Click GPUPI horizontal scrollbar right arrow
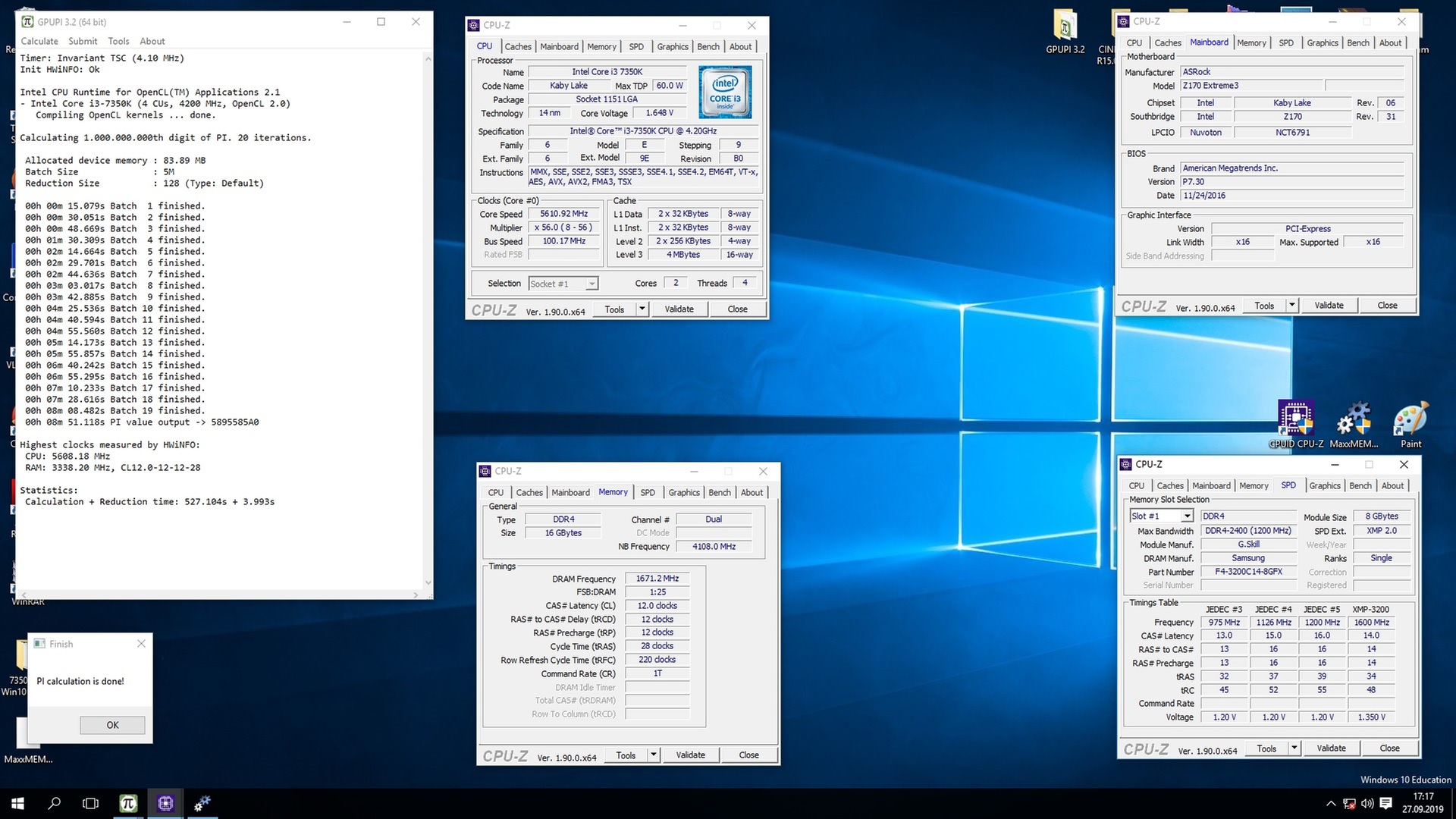The image size is (1456, 819). click(415, 595)
